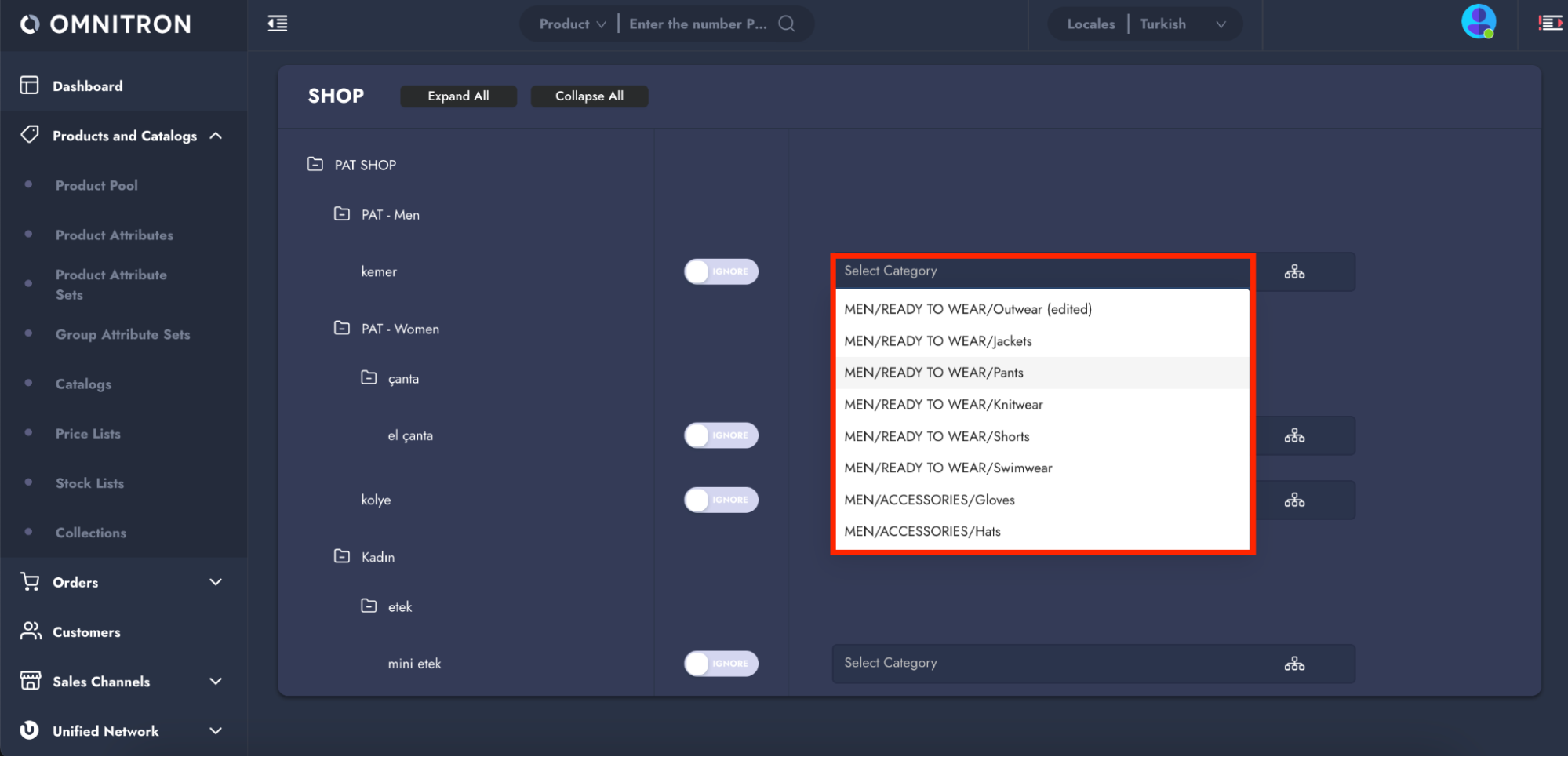Viewport: 1568px width, 757px height.
Task: Click the search magnifier icon
Action: pyautogui.click(x=786, y=24)
